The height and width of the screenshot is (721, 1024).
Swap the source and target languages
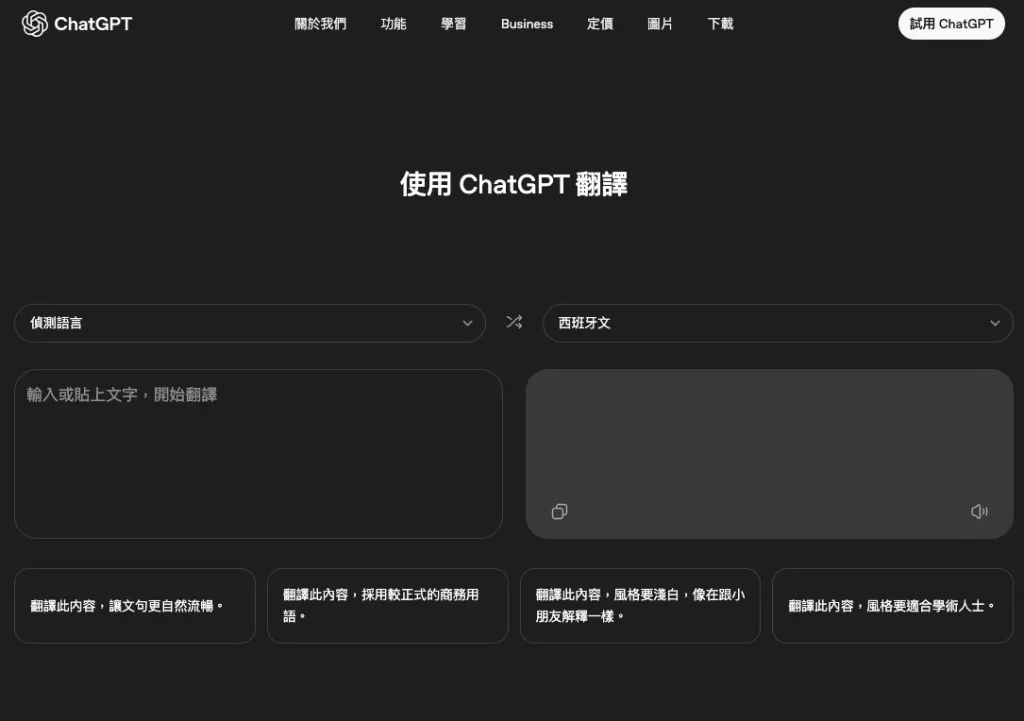513,322
